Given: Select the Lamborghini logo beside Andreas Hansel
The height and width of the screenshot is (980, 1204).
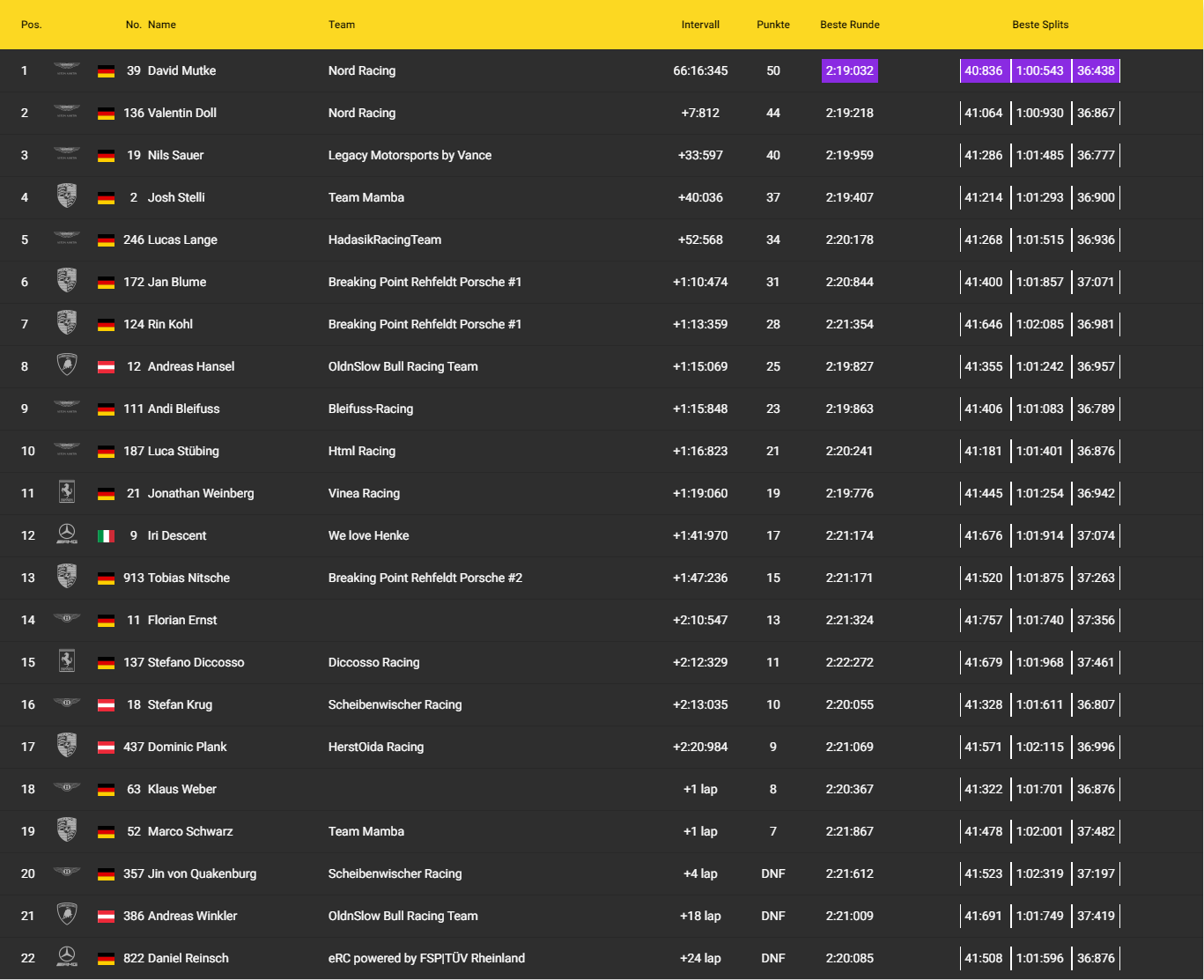Looking at the screenshot, I should tap(67, 366).
